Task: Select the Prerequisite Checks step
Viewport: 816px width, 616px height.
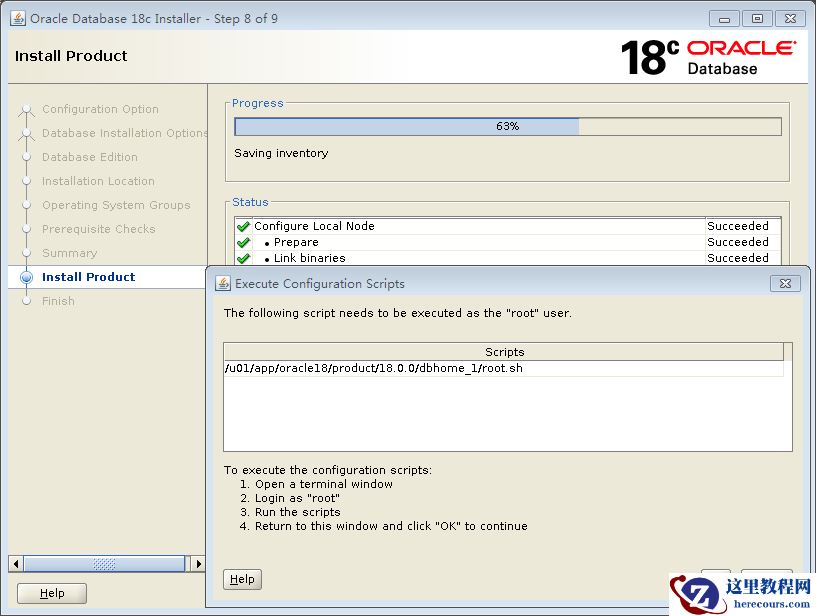Action: pos(99,229)
